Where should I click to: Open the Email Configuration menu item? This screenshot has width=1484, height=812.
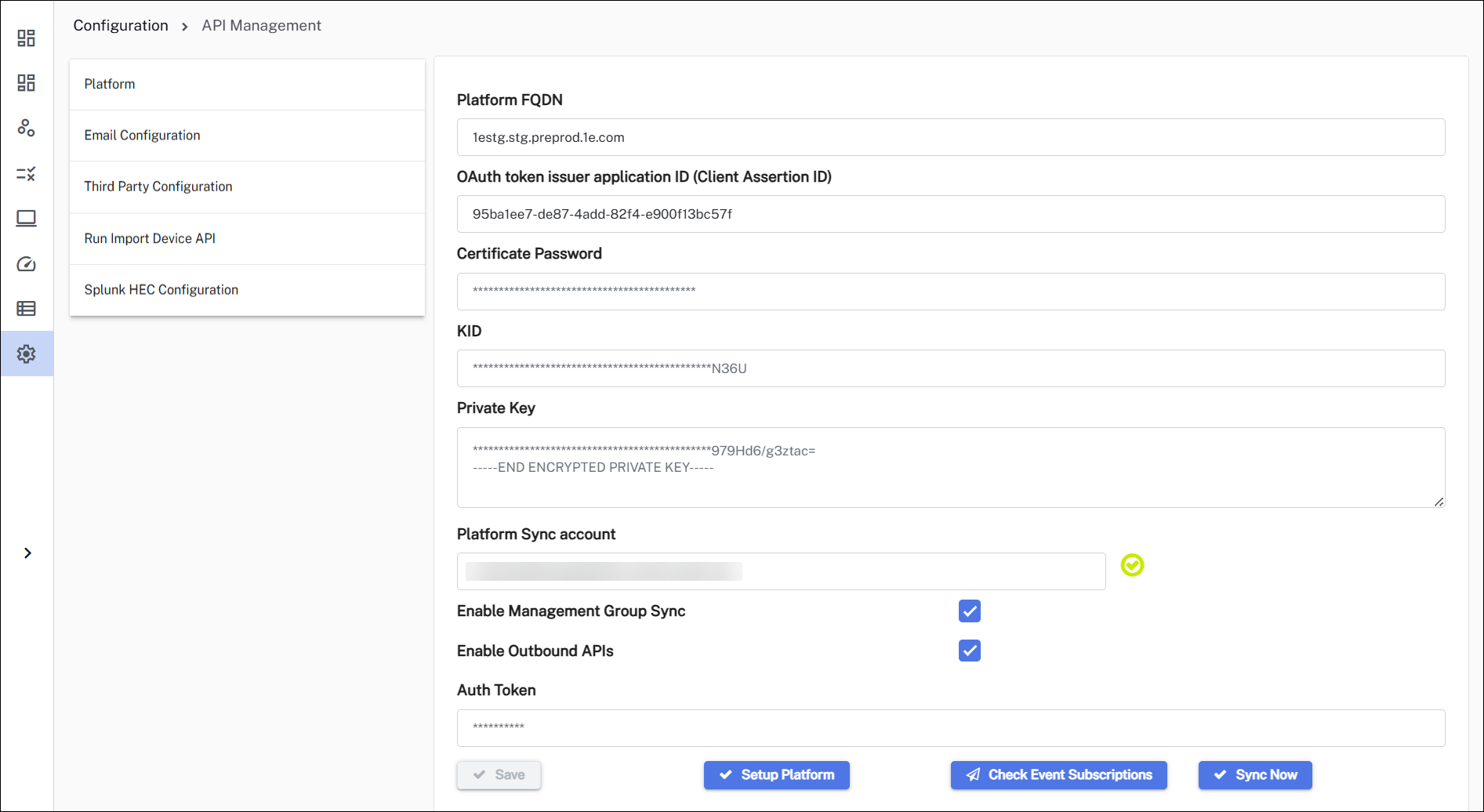143,136
